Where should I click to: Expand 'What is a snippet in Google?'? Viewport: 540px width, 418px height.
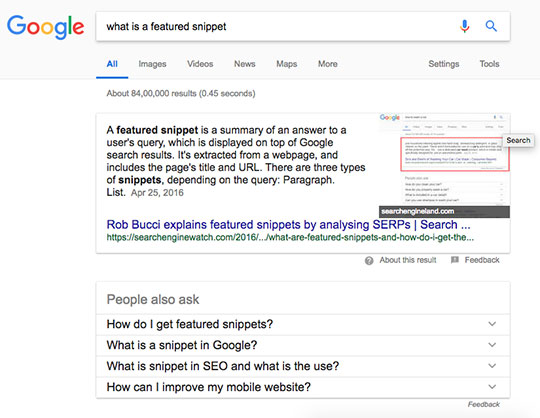303,345
